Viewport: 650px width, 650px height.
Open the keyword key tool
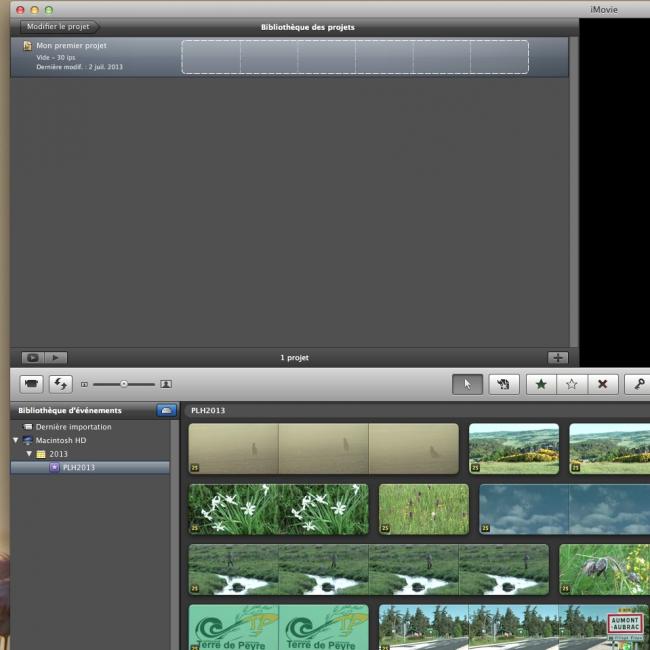point(638,384)
